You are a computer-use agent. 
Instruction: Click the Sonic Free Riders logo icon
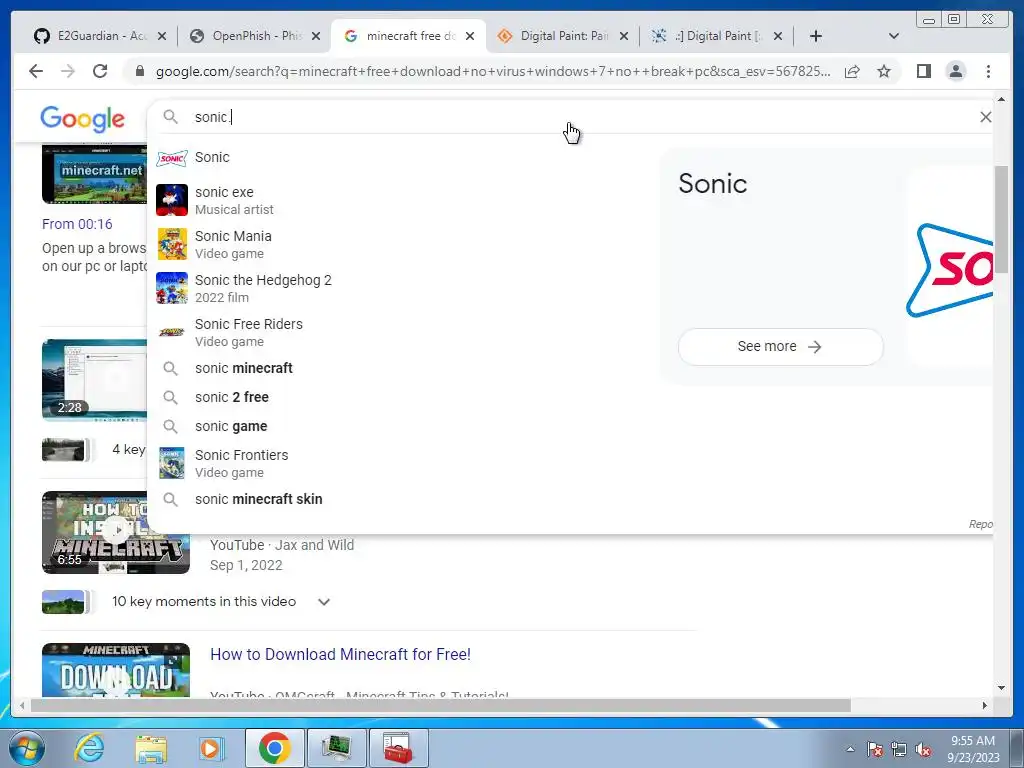pos(172,332)
